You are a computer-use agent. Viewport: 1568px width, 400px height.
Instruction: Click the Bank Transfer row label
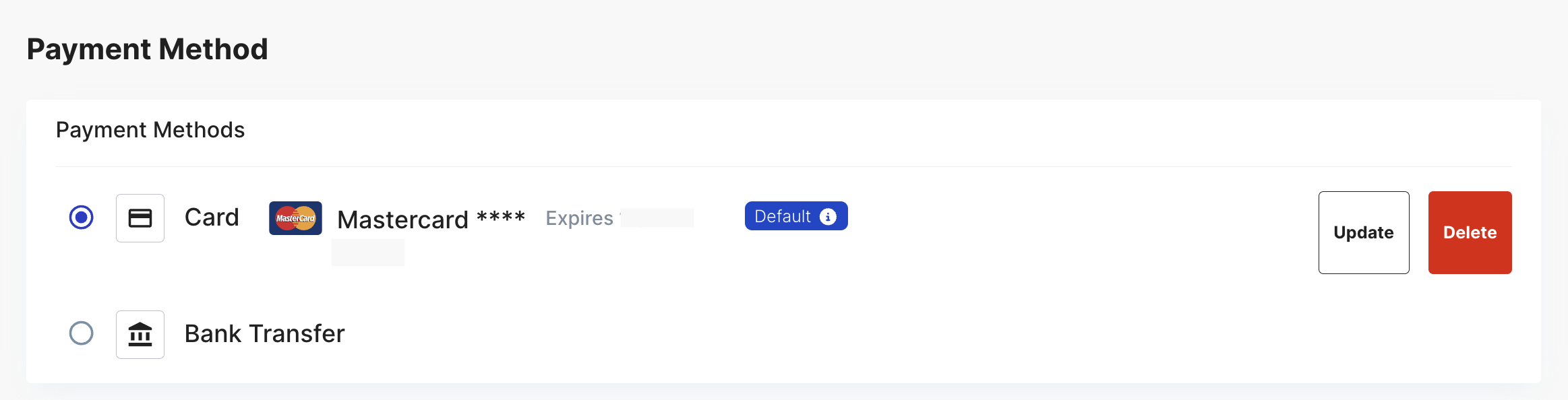click(x=264, y=333)
